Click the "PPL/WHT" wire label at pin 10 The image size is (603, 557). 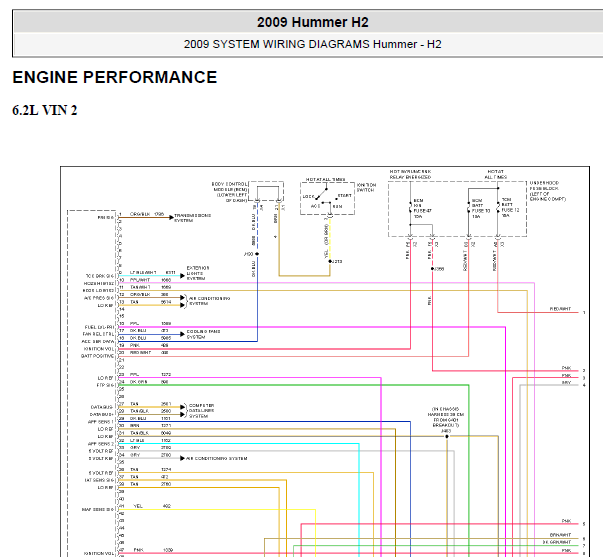(x=140, y=280)
